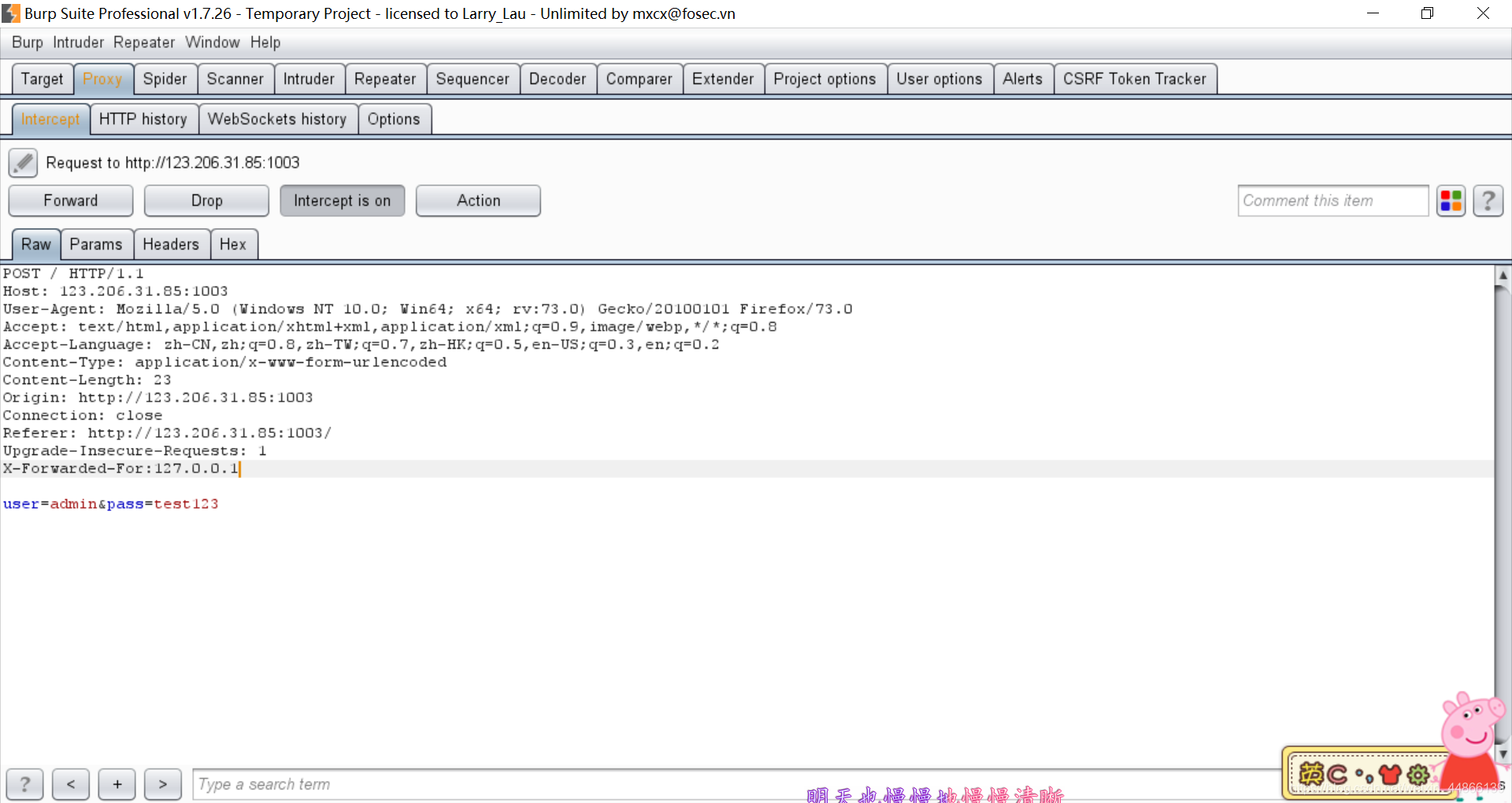This screenshot has height=803, width=1512.
Task: Switch to the Headers view tab
Action: click(171, 244)
